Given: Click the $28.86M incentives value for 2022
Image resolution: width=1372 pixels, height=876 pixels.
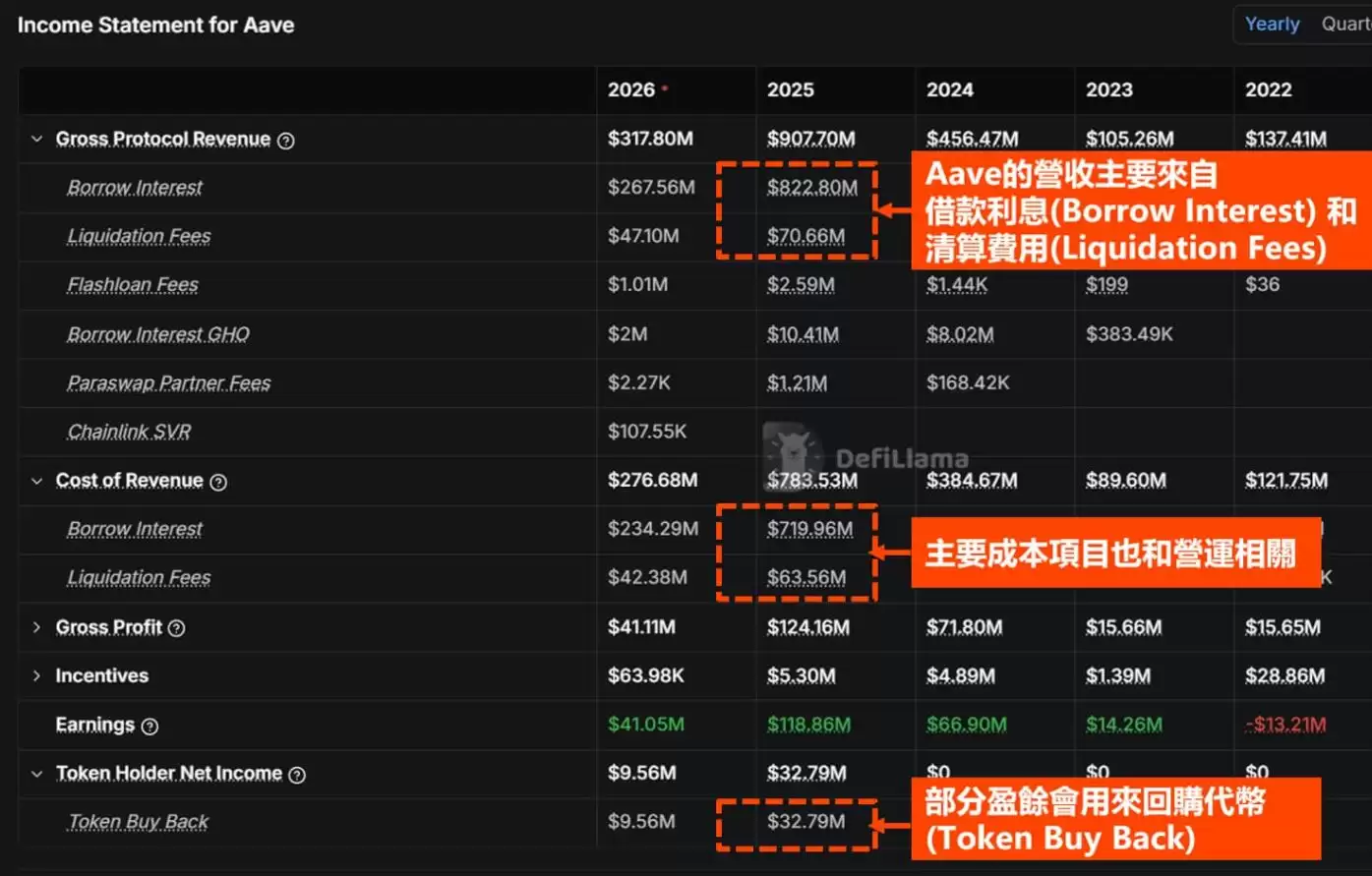Looking at the screenshot, I should point(1284,675).
